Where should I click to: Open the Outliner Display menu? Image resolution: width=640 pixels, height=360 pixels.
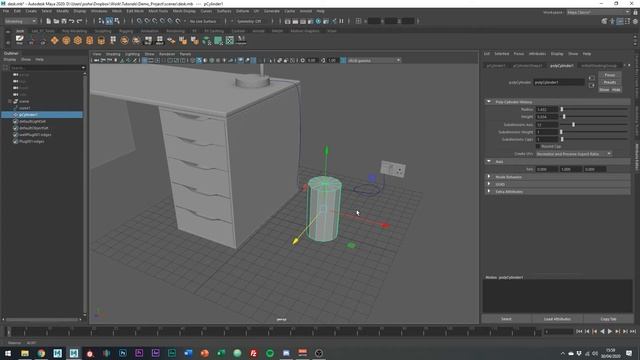coord(10,60)
